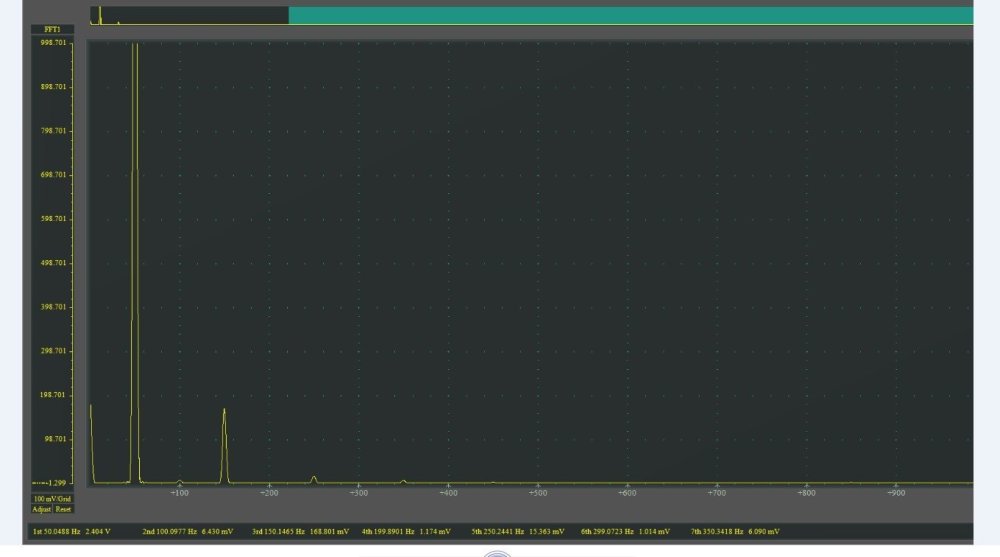Click the teal region in the overview bar

630,16
